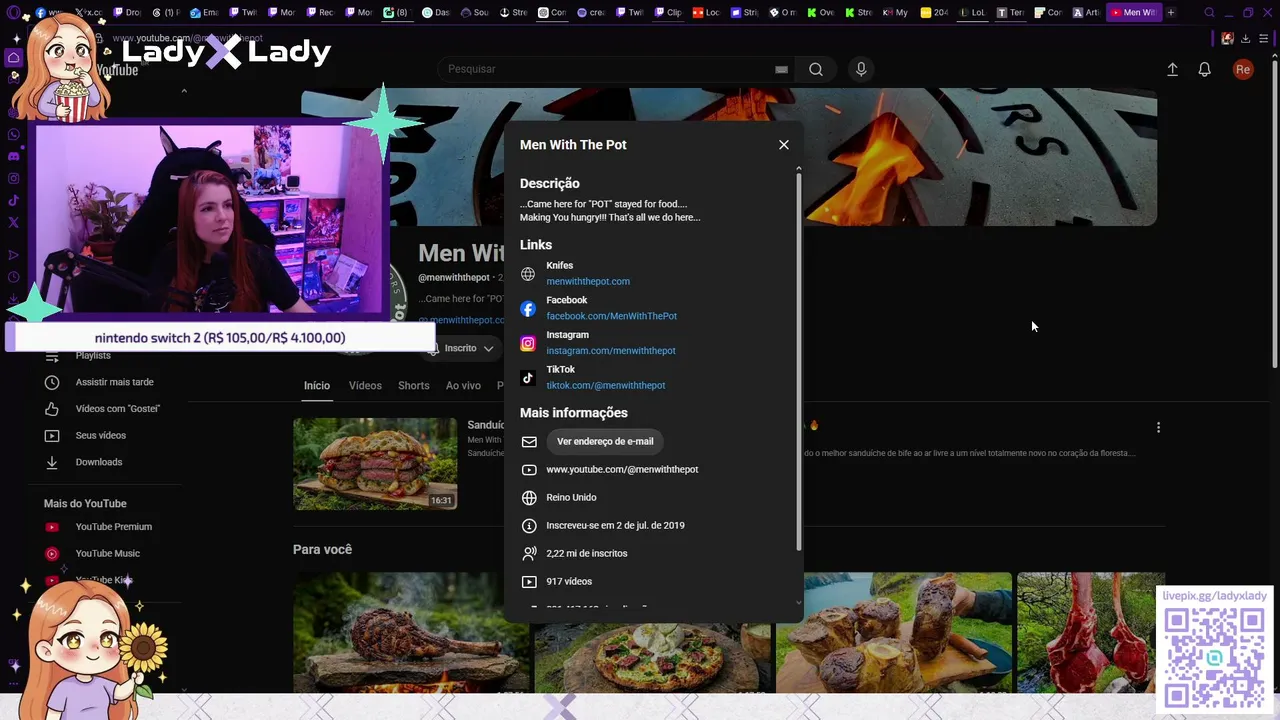Screen dimensions: 1280x720
Task: Open the on-screen keyboard in search box
Action: click(781, 69)
